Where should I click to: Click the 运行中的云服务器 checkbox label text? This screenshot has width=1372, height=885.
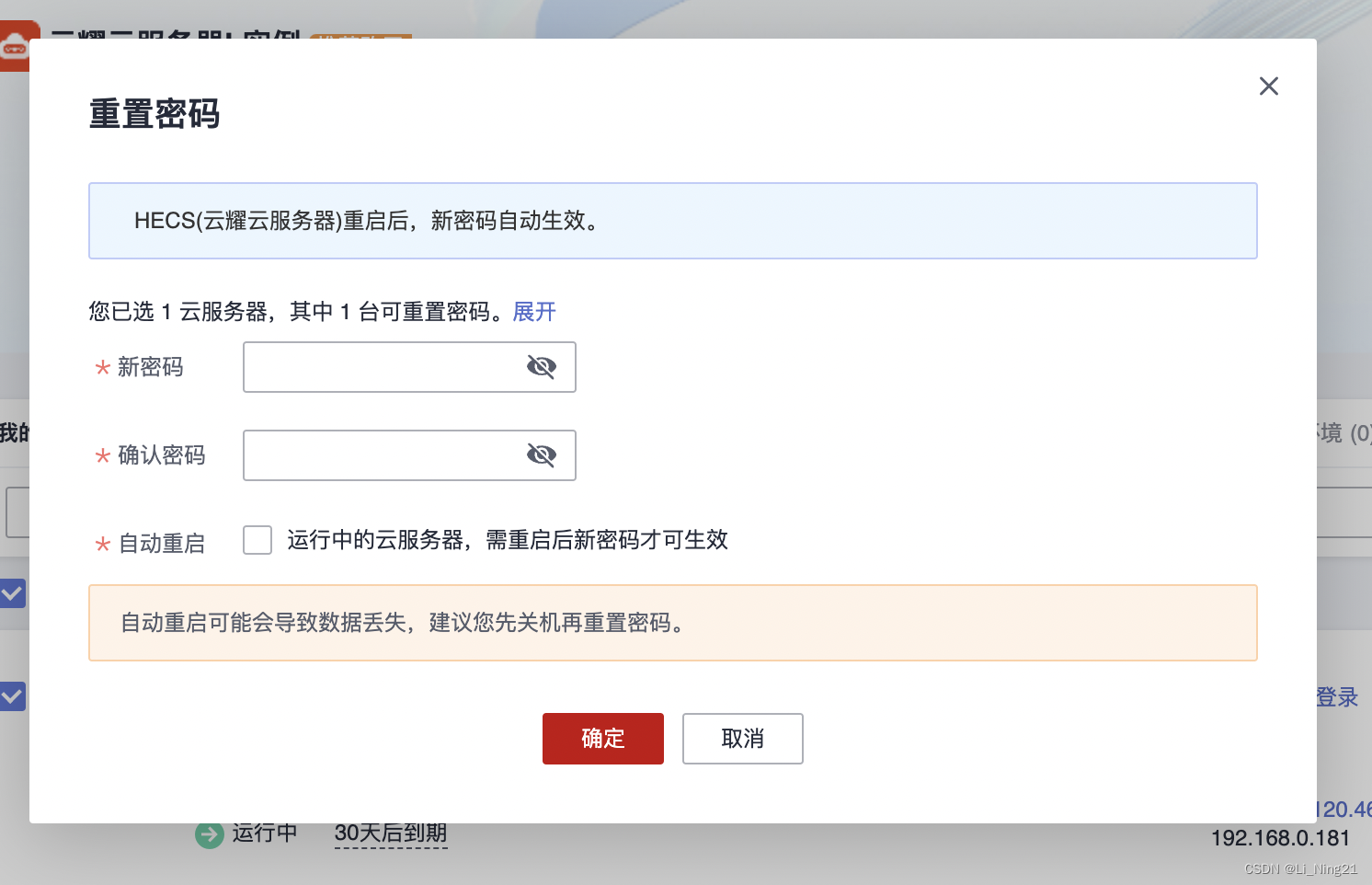tap(508, 540)
